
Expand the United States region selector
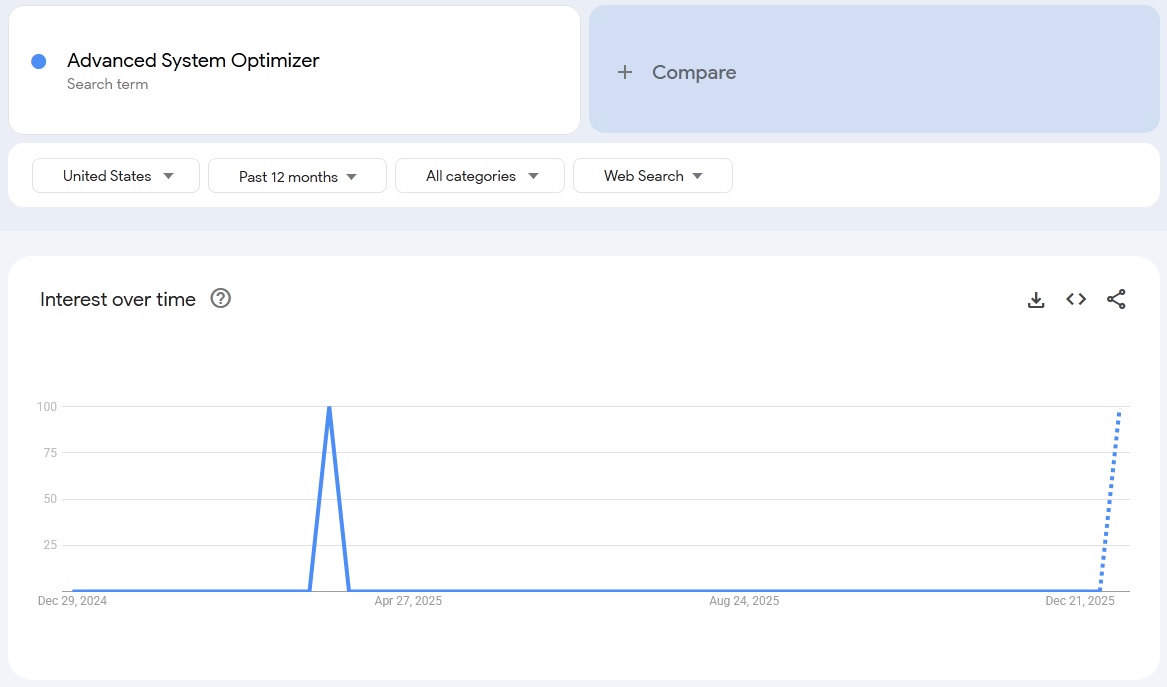pos(115,175)
